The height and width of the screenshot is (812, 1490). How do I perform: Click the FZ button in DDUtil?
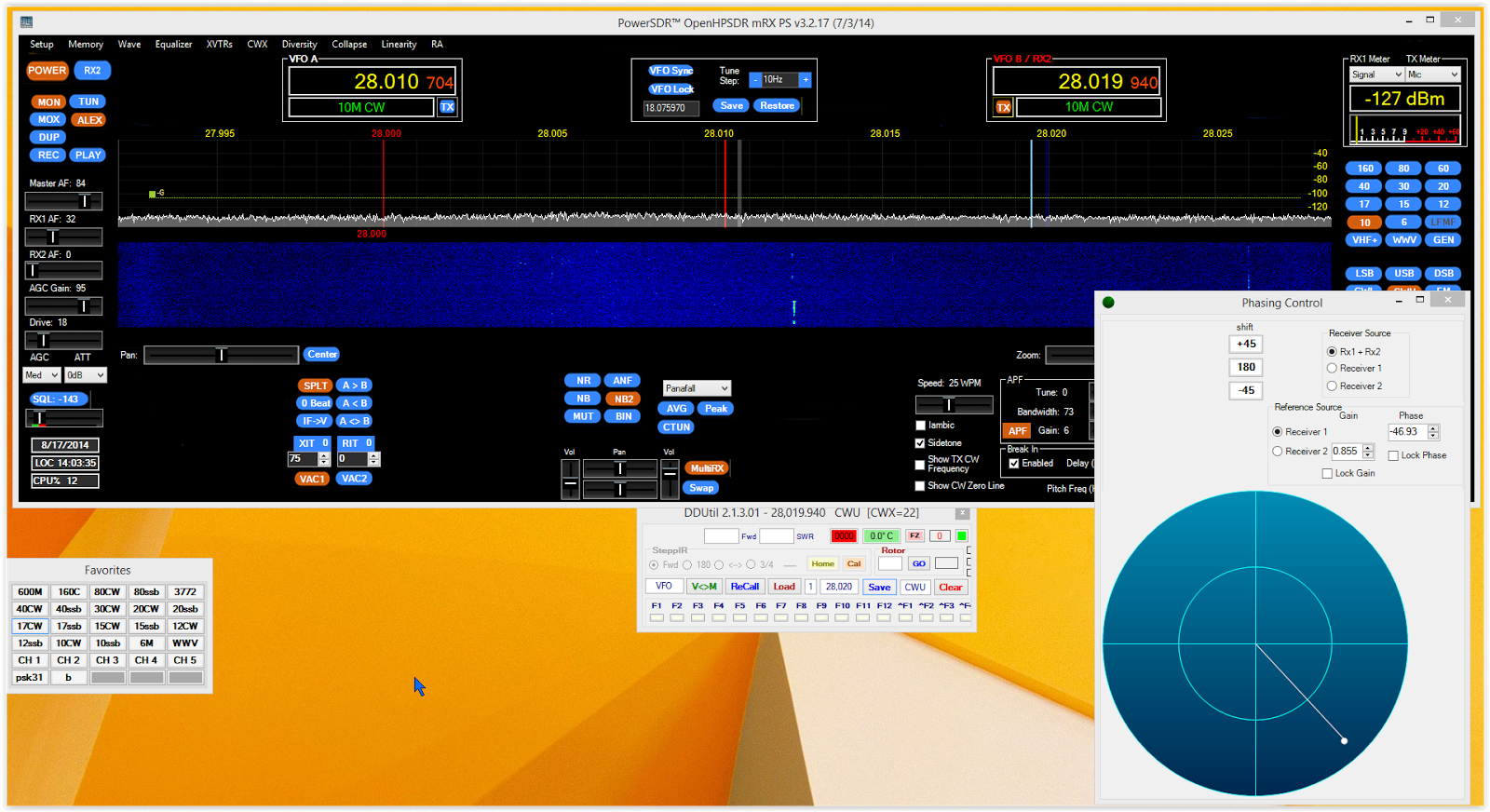(914, 535)
